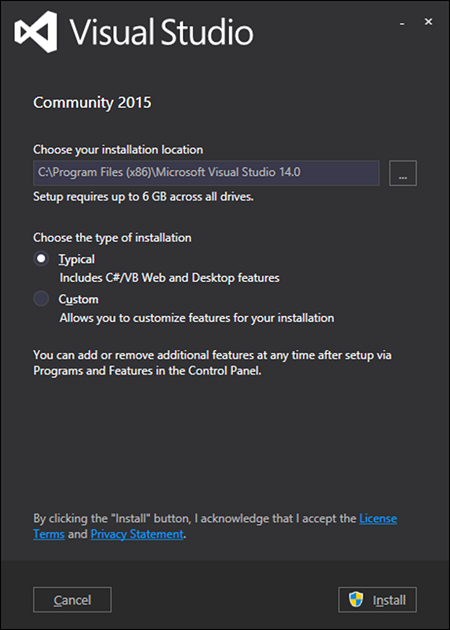Click the 'Visual Studio' title text
Screen dimensions: 450x630
162,32
